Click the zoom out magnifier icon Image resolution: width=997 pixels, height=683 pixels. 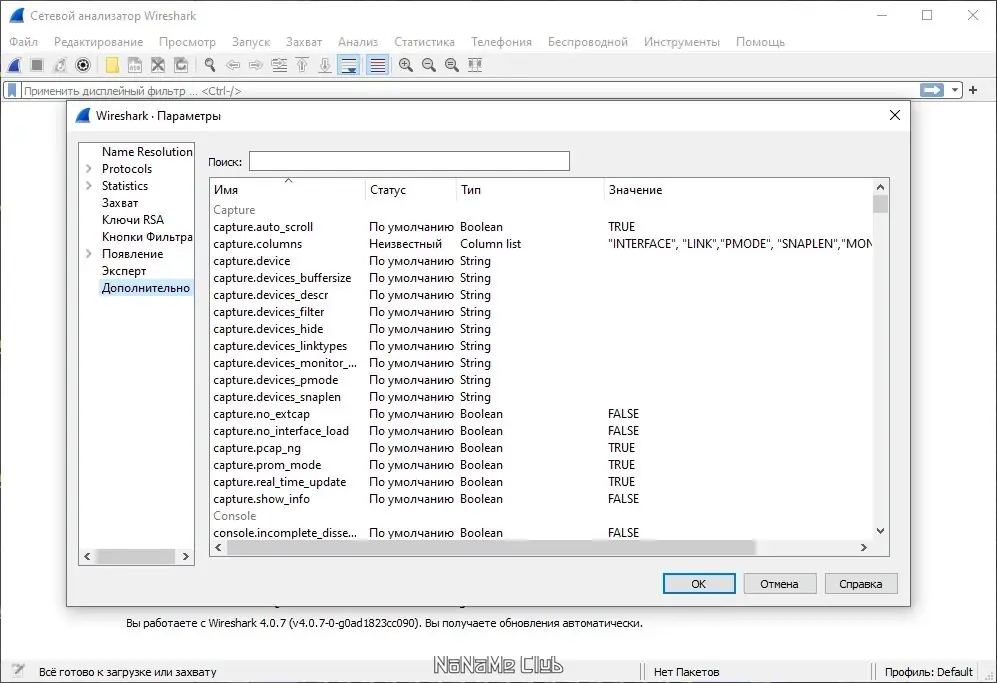coord(429,65)
